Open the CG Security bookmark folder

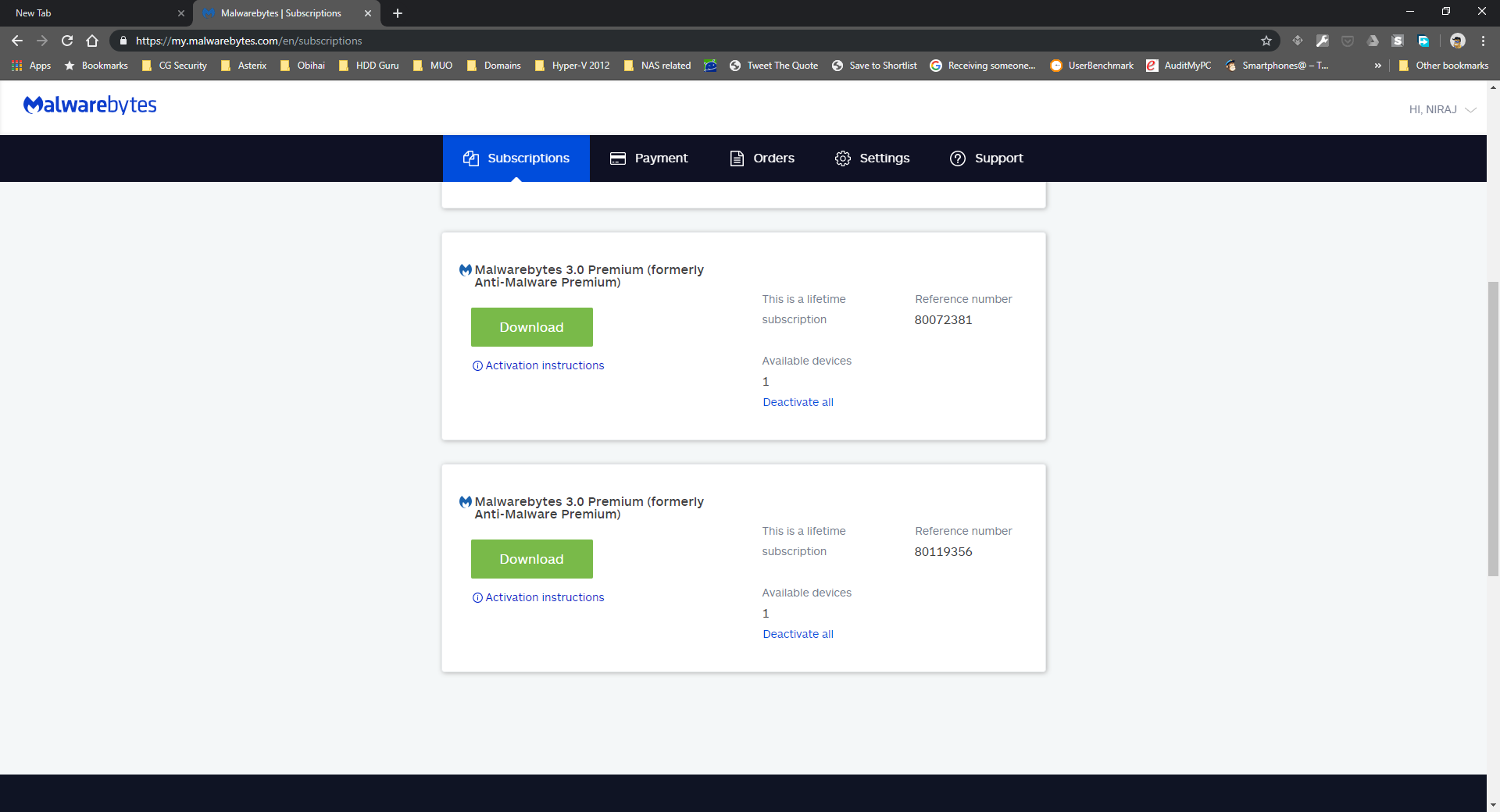(174, 66)
